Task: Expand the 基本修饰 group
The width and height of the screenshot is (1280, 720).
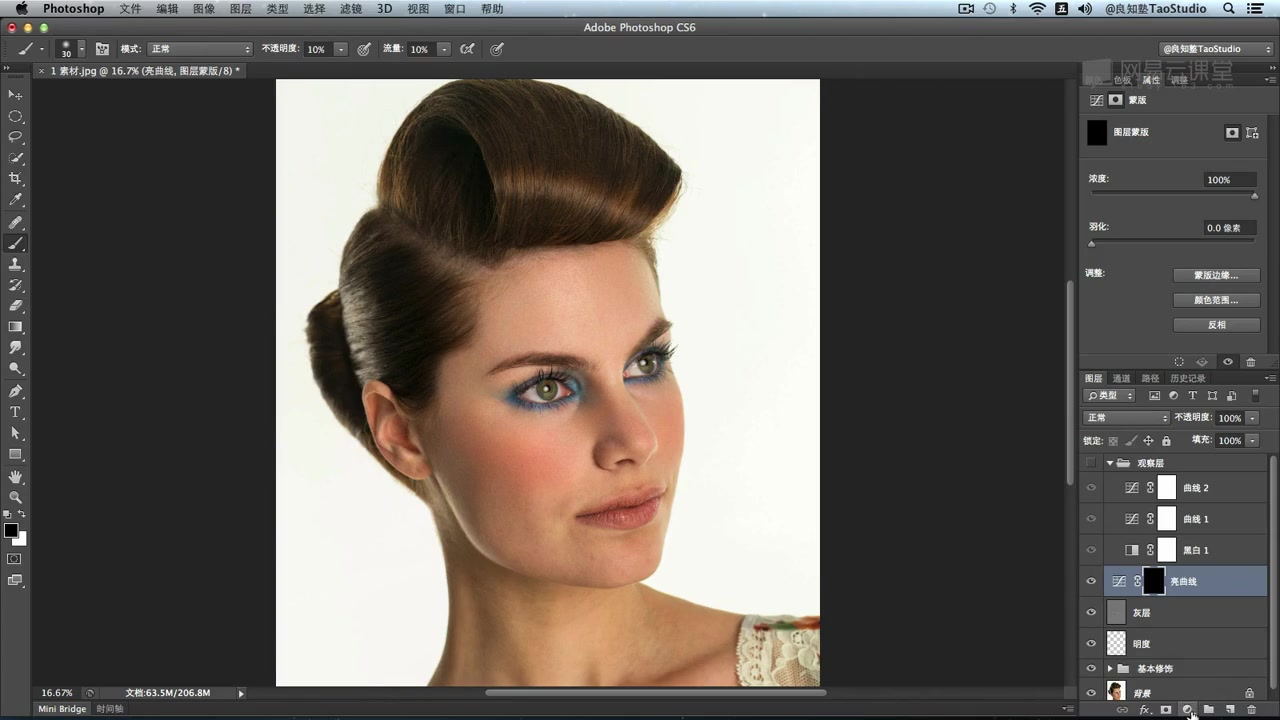Action: click(1110, 668)
